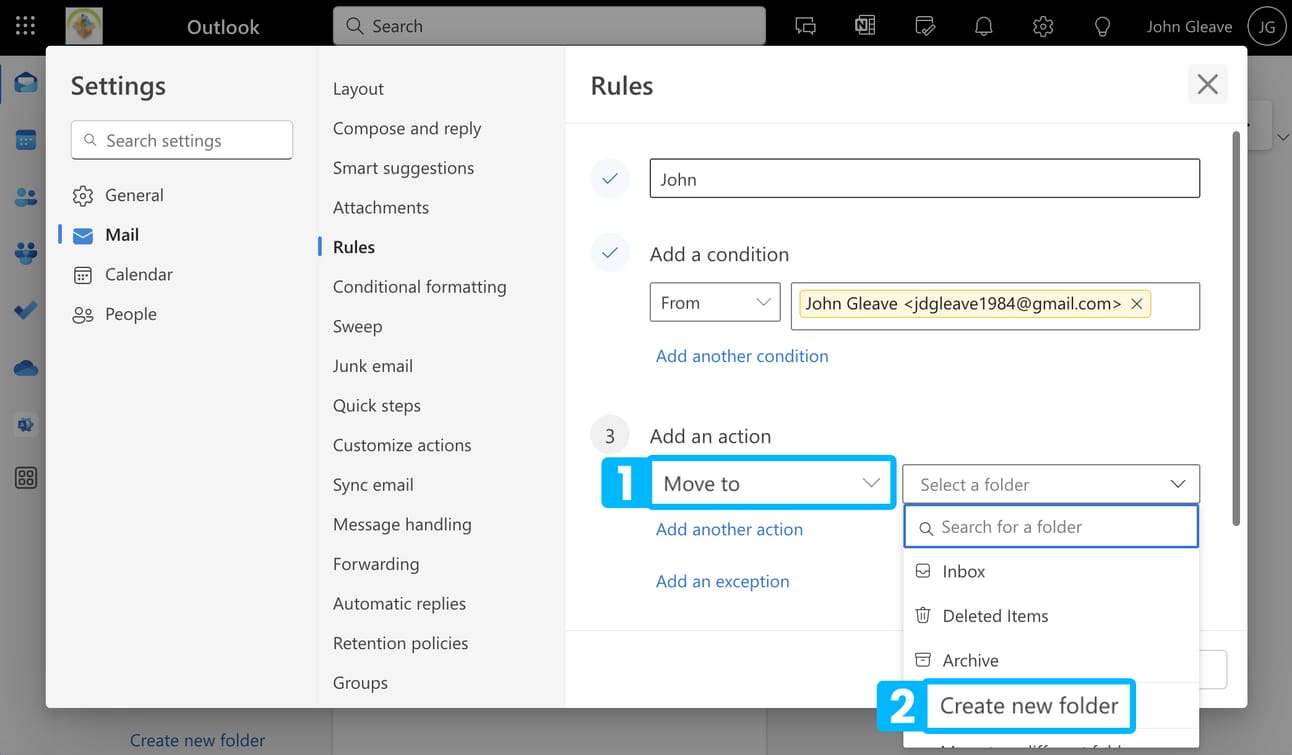Open Forwarding settings

[376, 564]
